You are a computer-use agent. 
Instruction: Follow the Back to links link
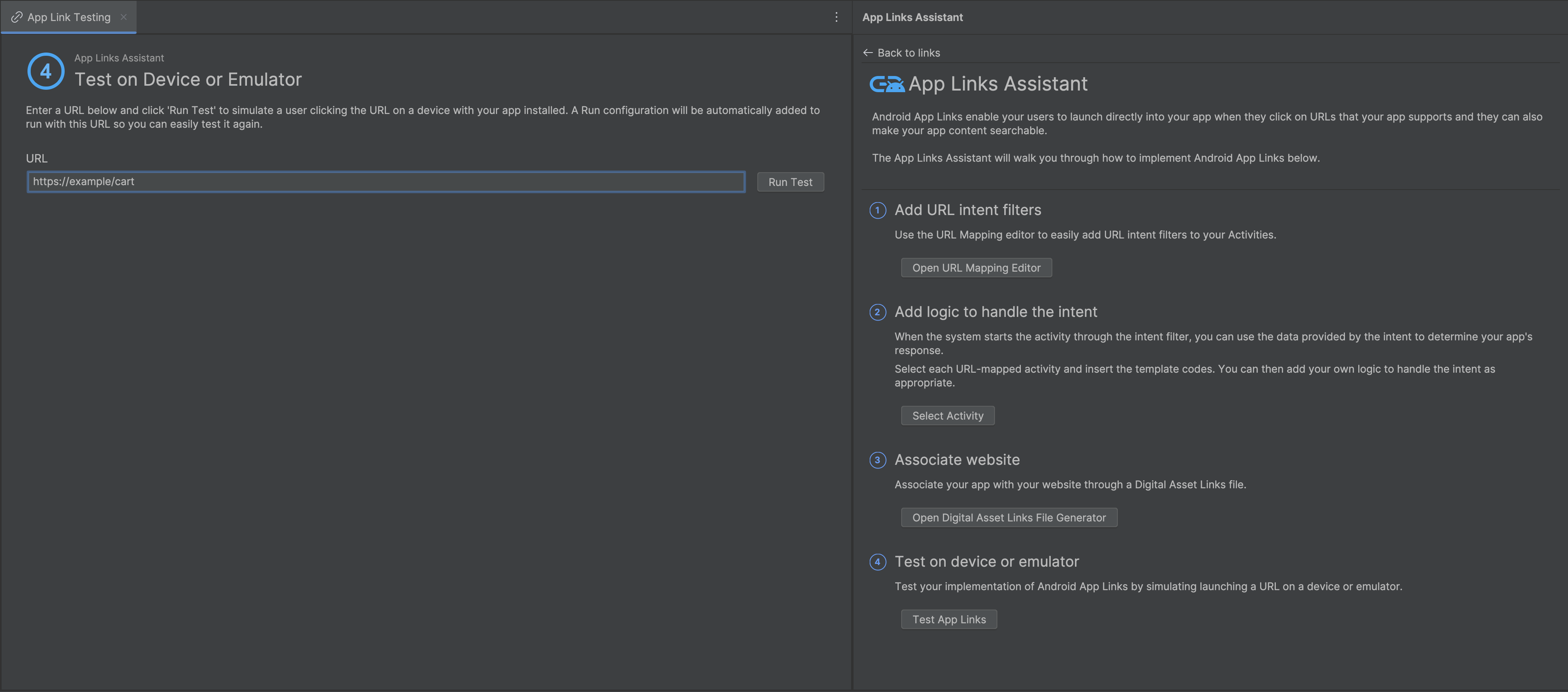pyautogui.click(x=908, y=53)
